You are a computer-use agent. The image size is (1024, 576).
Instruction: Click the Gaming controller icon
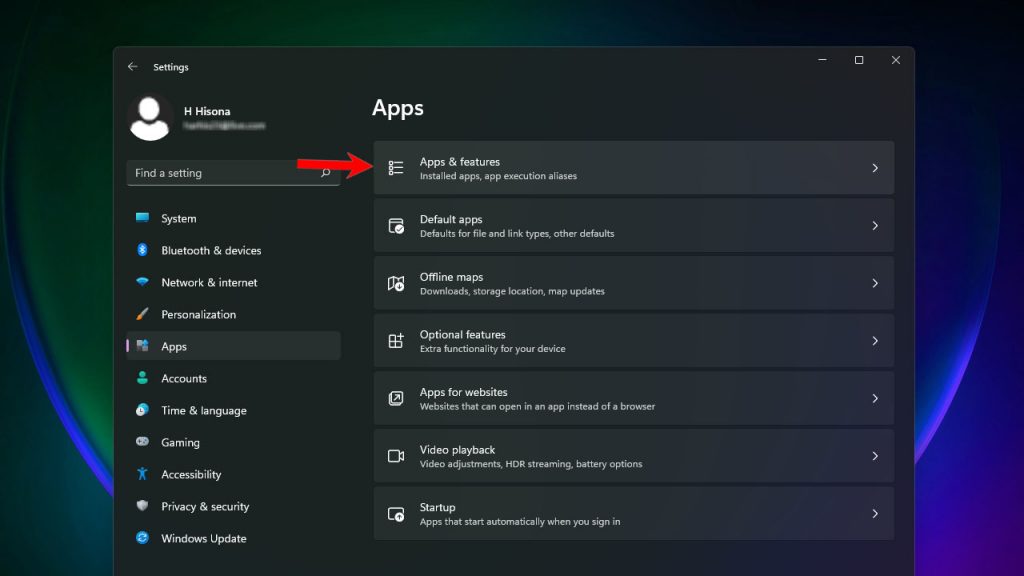(142, 441)
